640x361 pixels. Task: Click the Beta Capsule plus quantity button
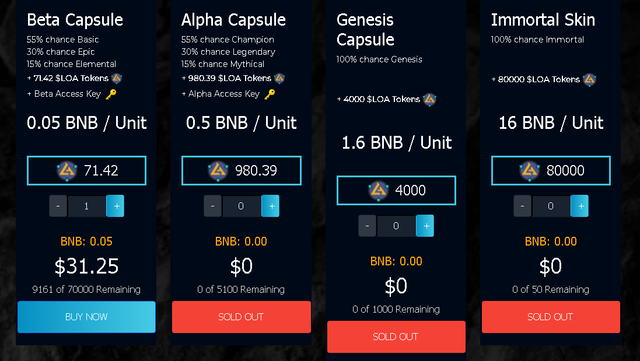[x=115, y=206]
